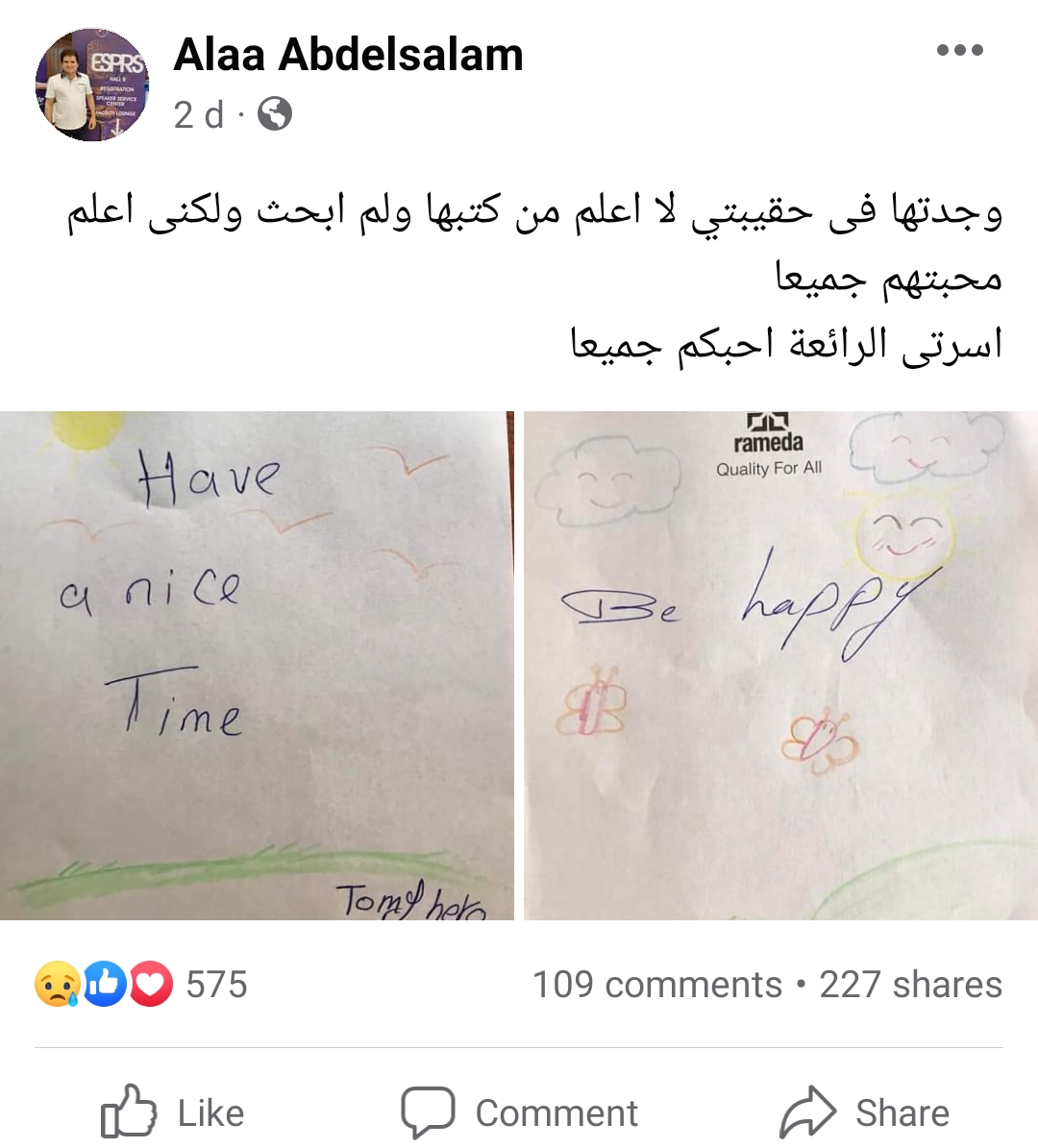This screenshot has width=1038, height=1148.
Task: Click the Comment speech bubble icon
Action: pos(430,1110)
